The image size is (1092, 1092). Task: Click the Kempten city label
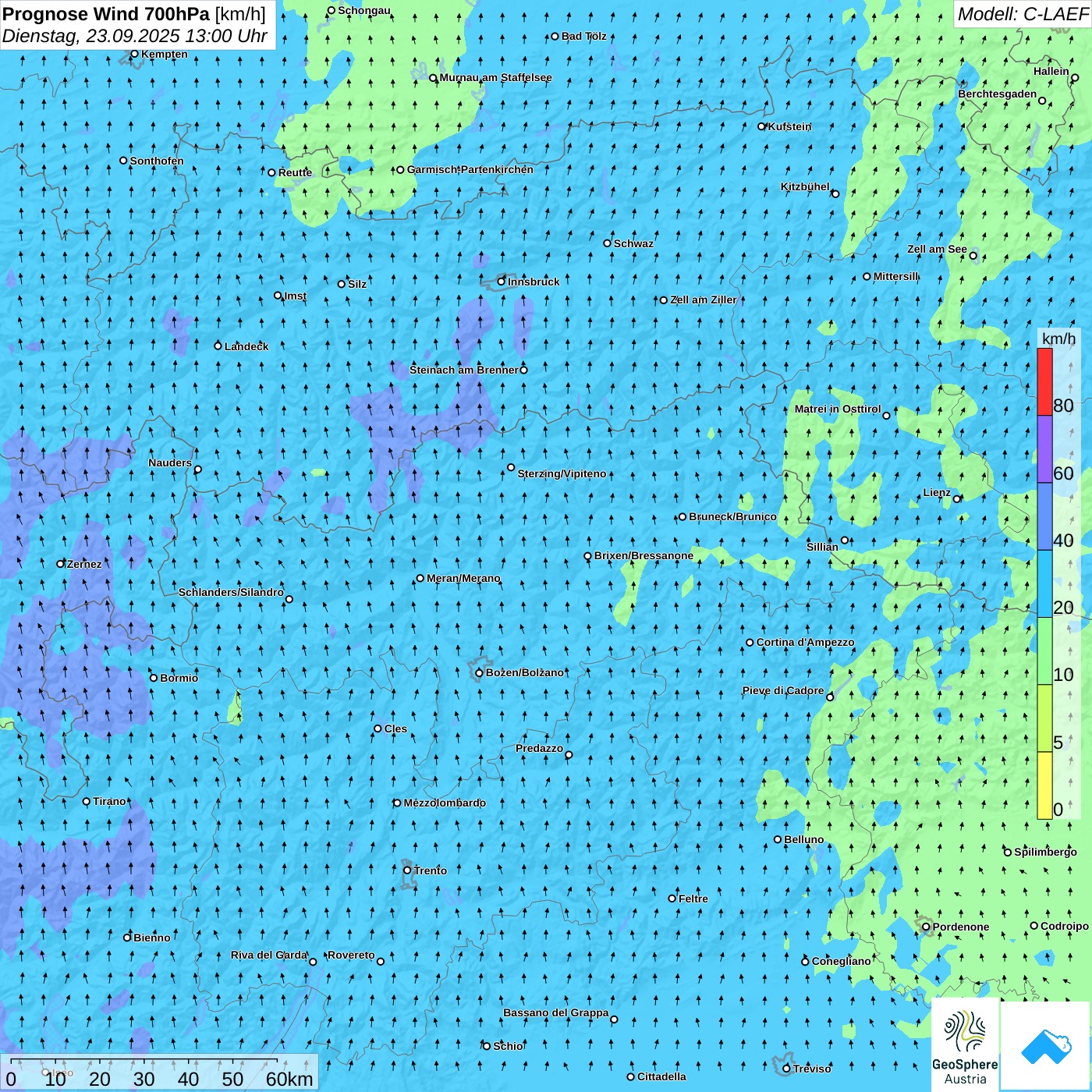pos(164,54)
